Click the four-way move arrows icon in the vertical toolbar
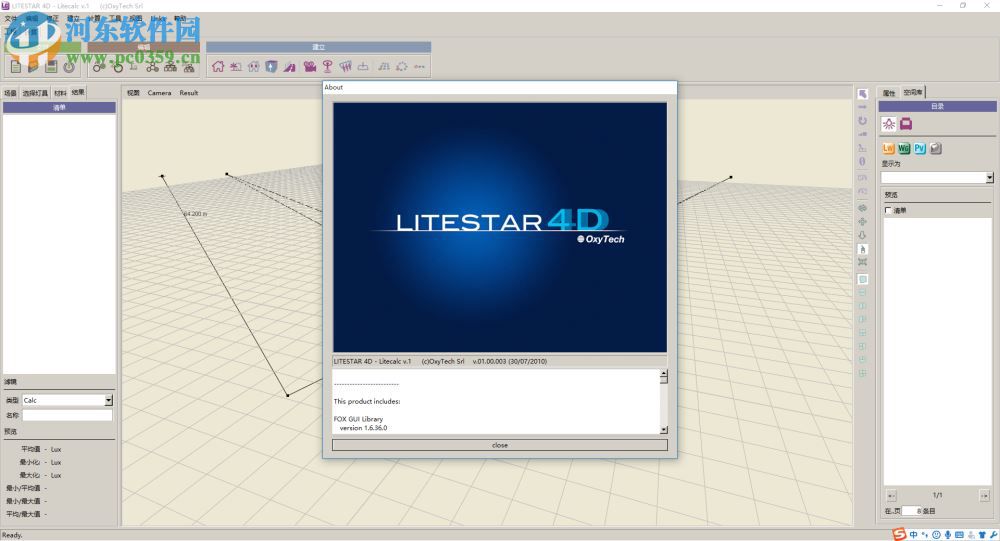The width and height of the screenshot is (1000, 541). [x=862, y=221]
